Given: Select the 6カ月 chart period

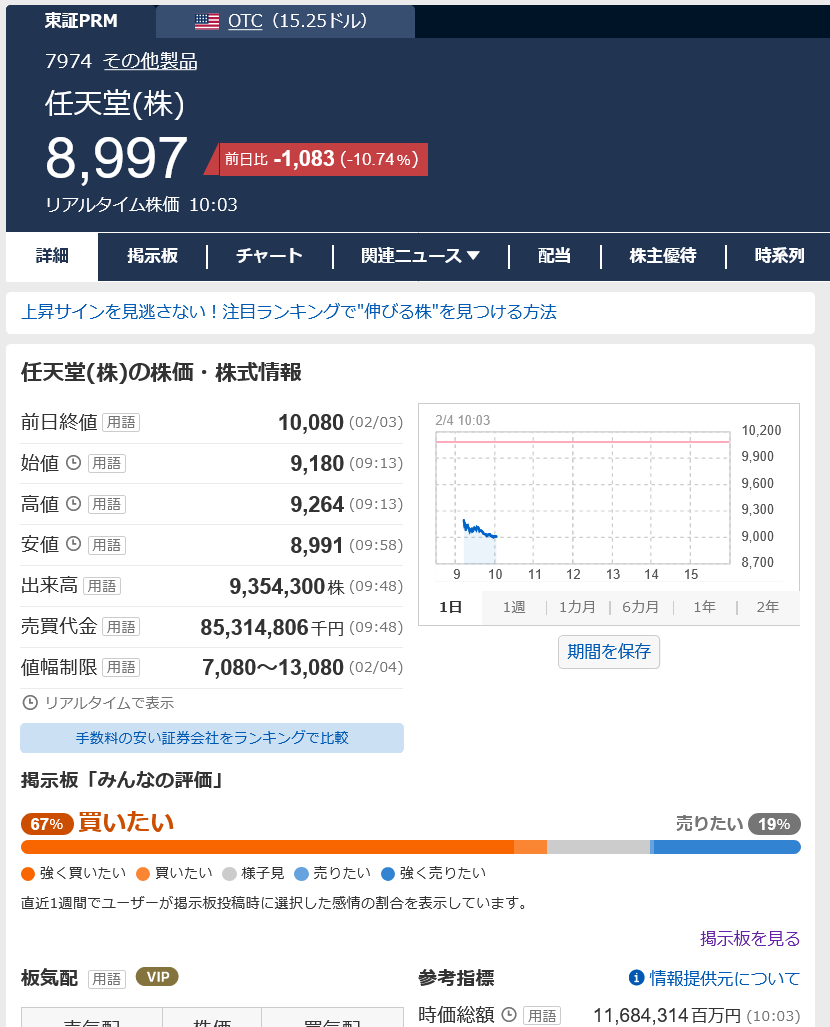Looking at the screenshot, I should (640, 607).
